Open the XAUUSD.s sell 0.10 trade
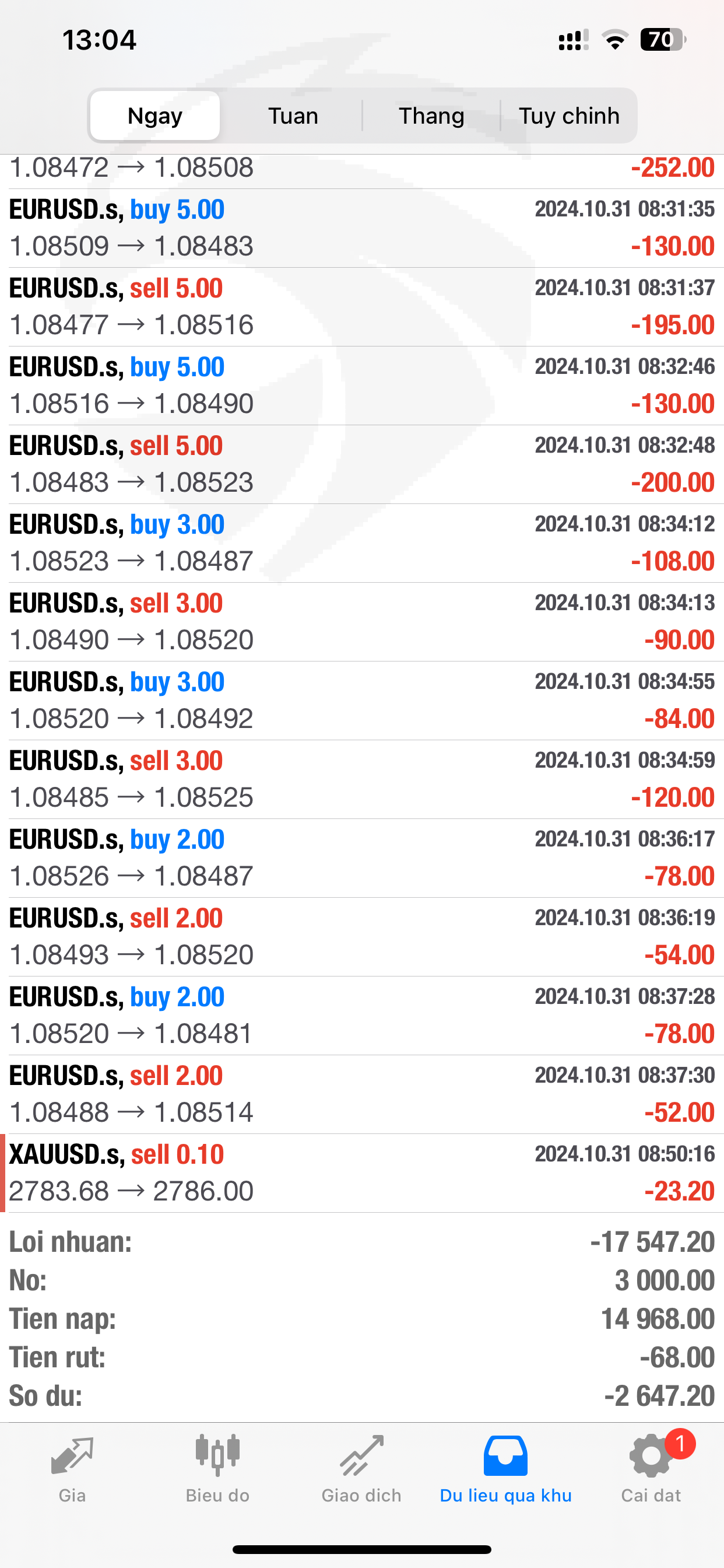This screenshot has height=1568, width=724. tap(361, 1172)
